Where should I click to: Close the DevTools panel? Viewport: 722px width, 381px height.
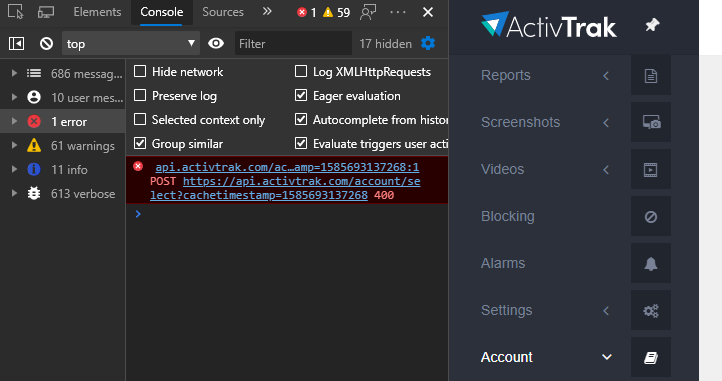point(428,12)
